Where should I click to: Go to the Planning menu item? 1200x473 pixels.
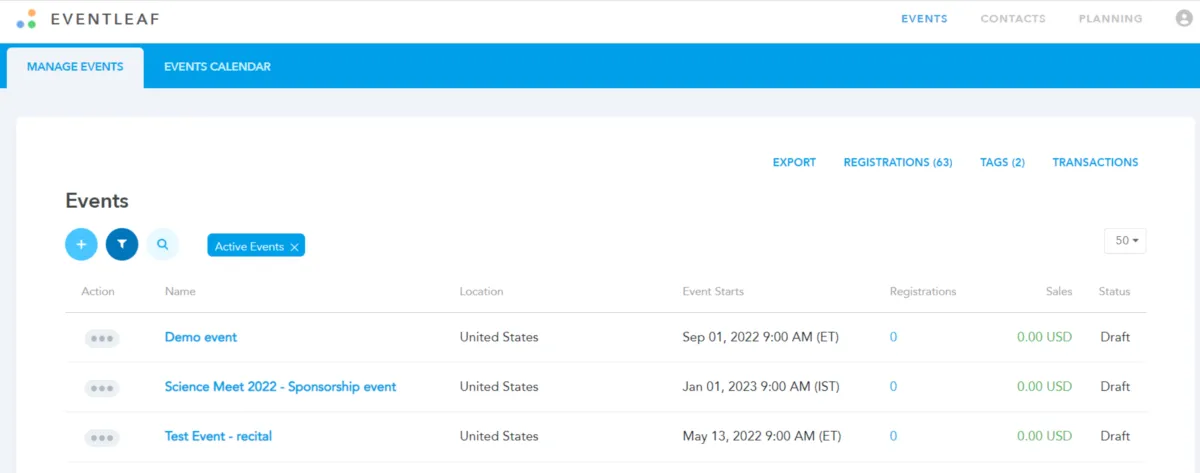1110,19
